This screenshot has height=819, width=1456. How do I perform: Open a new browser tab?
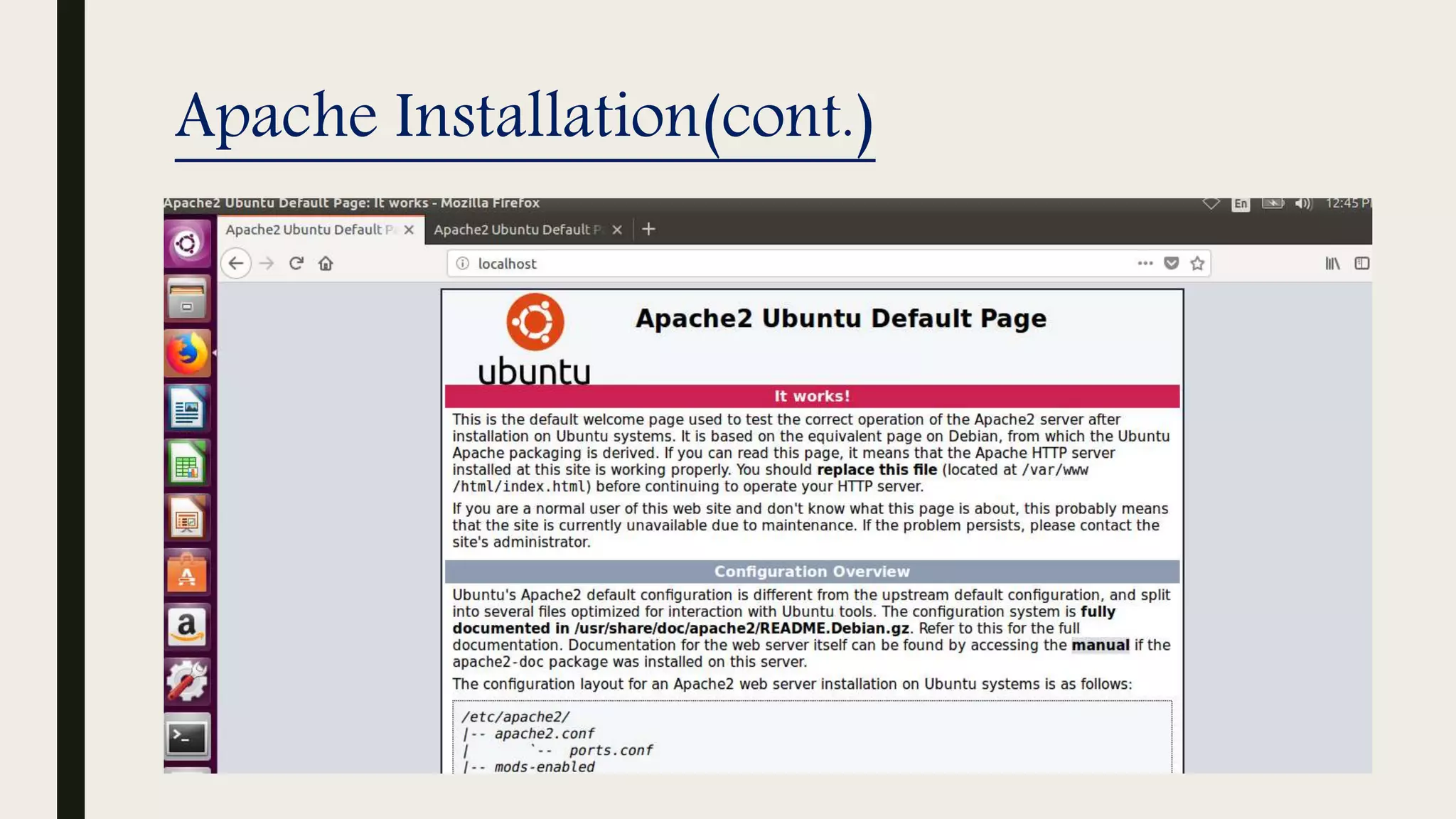648,229
